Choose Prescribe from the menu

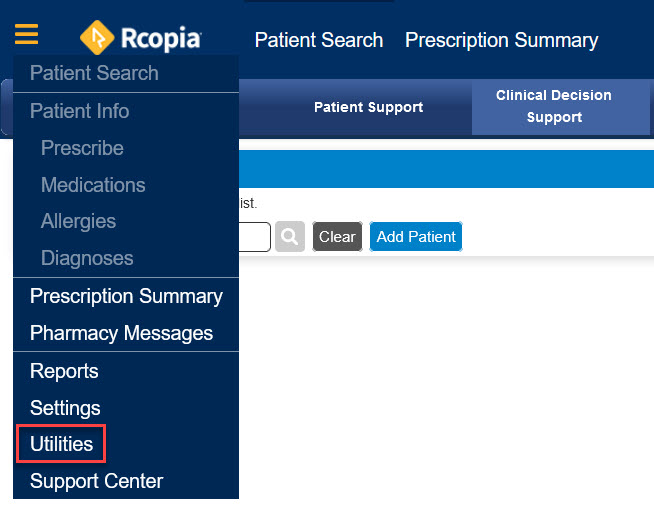pyautogui.click(x=82, y=148)
